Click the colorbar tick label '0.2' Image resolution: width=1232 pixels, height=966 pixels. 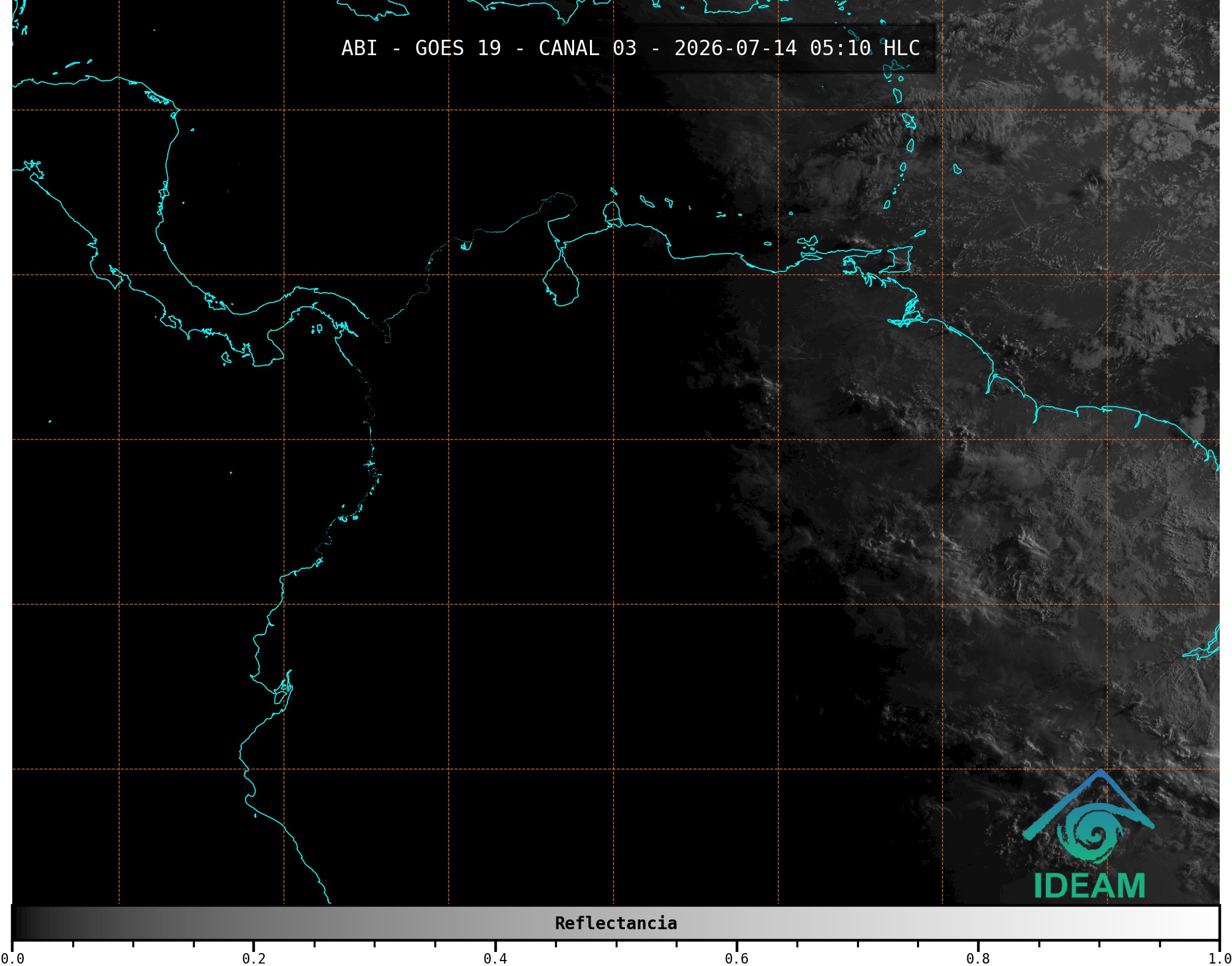click(254, 958)
